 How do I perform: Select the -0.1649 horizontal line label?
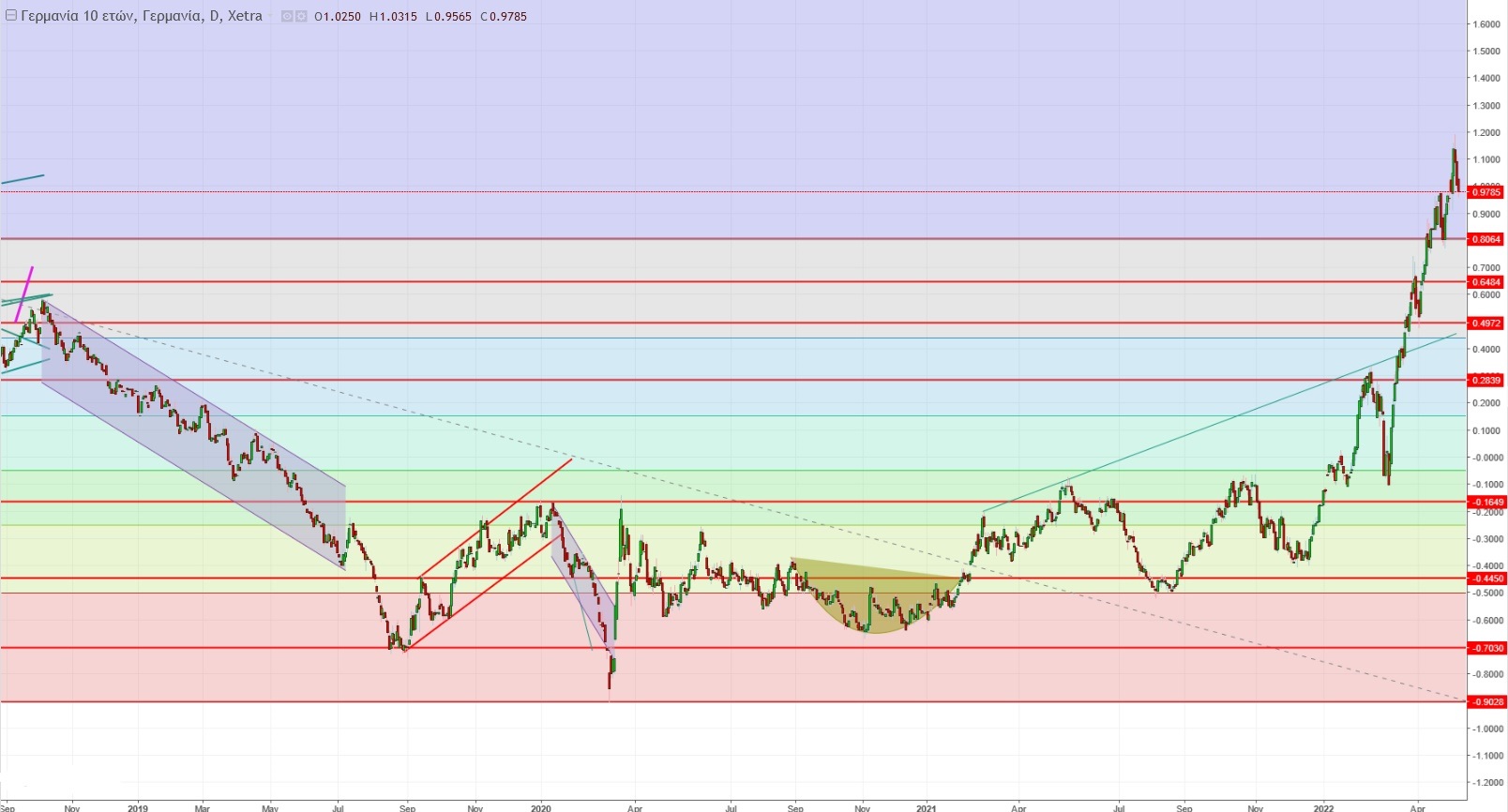point(1486,503)
